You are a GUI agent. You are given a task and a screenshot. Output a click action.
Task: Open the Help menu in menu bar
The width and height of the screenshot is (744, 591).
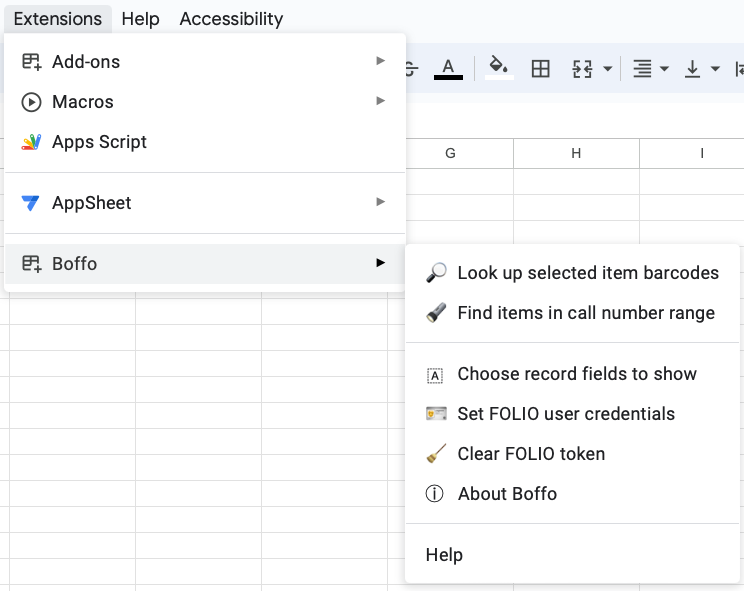point(140,19)
